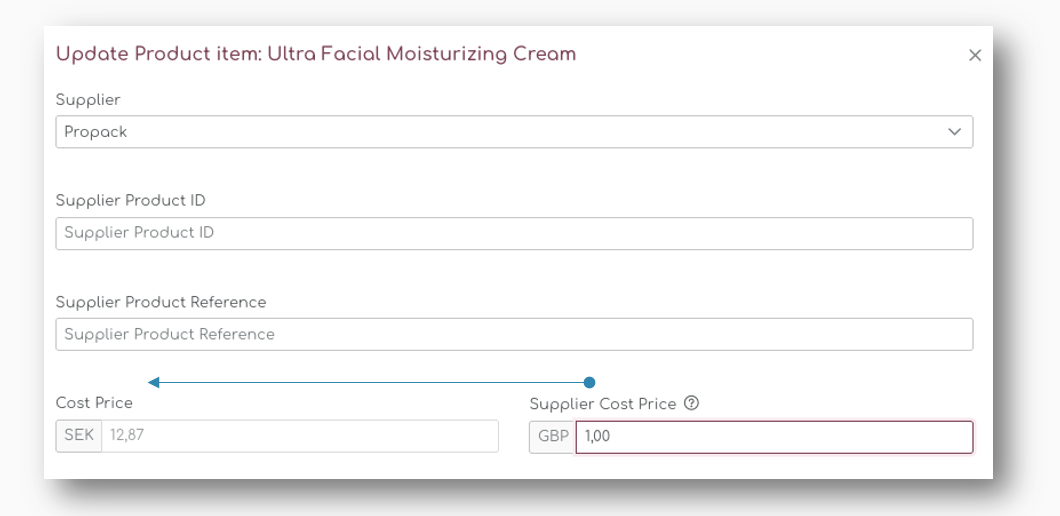The image size is (1060, 516).
Task: Click the Supplier Cost Price field showing 1,00
Action: pyautogui.click(x=774, y=437)
